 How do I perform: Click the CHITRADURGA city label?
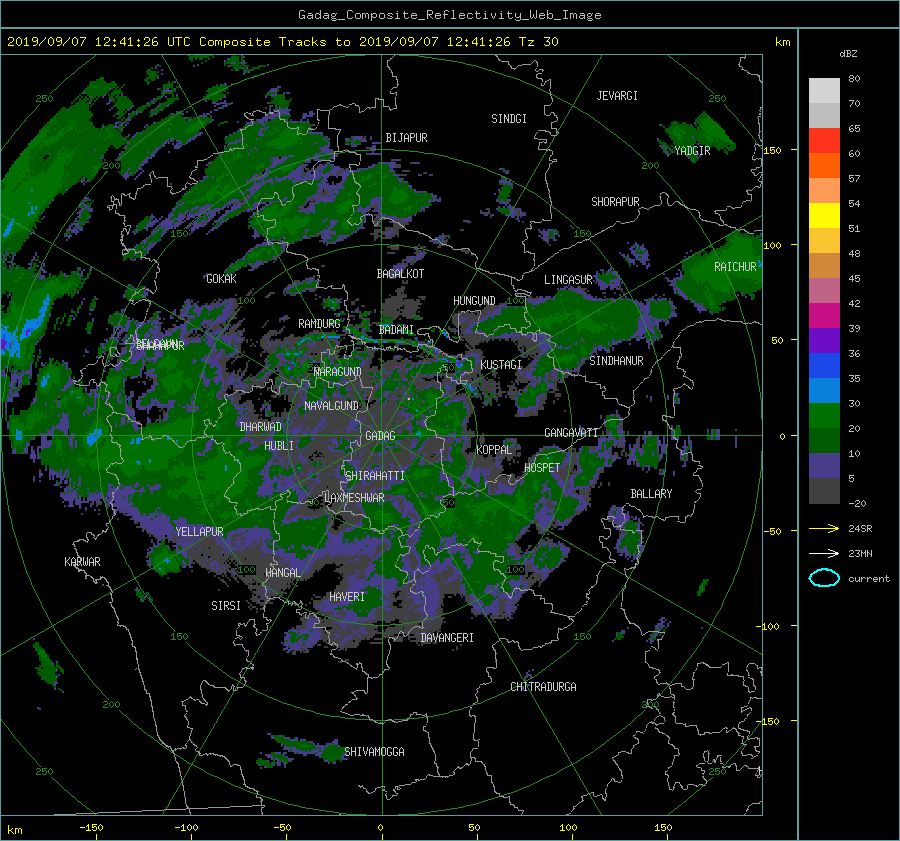click(x=543, y=687)
